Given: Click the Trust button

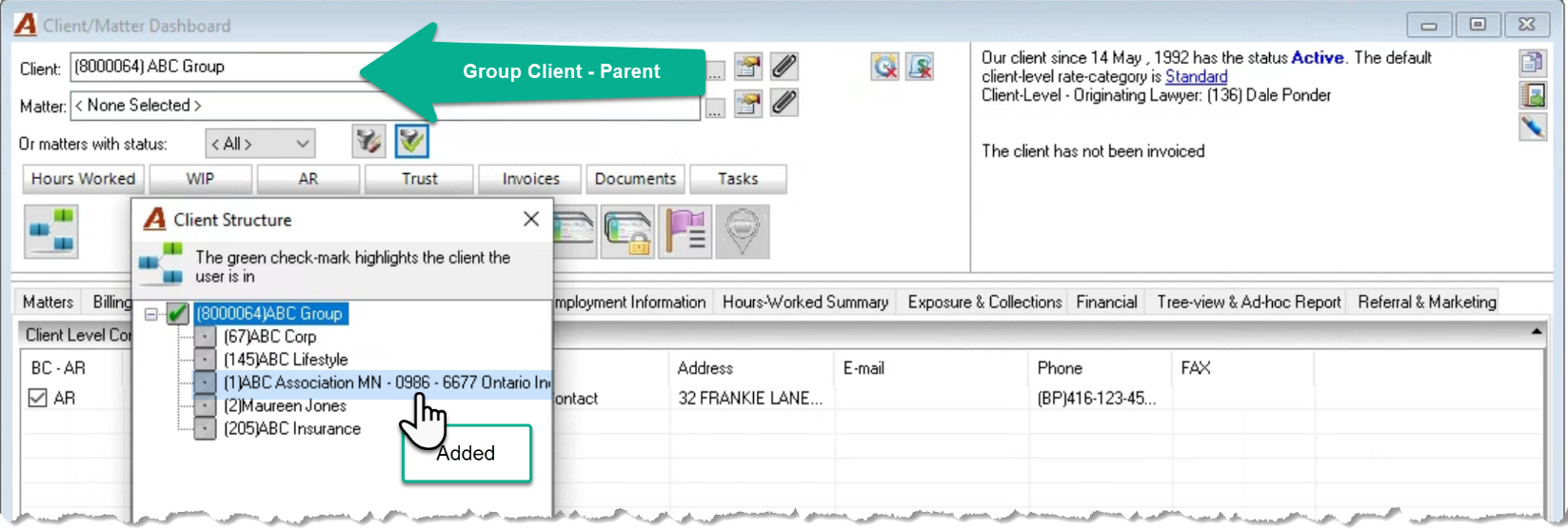Looking at the screenshot, I should tap(419, 179).
